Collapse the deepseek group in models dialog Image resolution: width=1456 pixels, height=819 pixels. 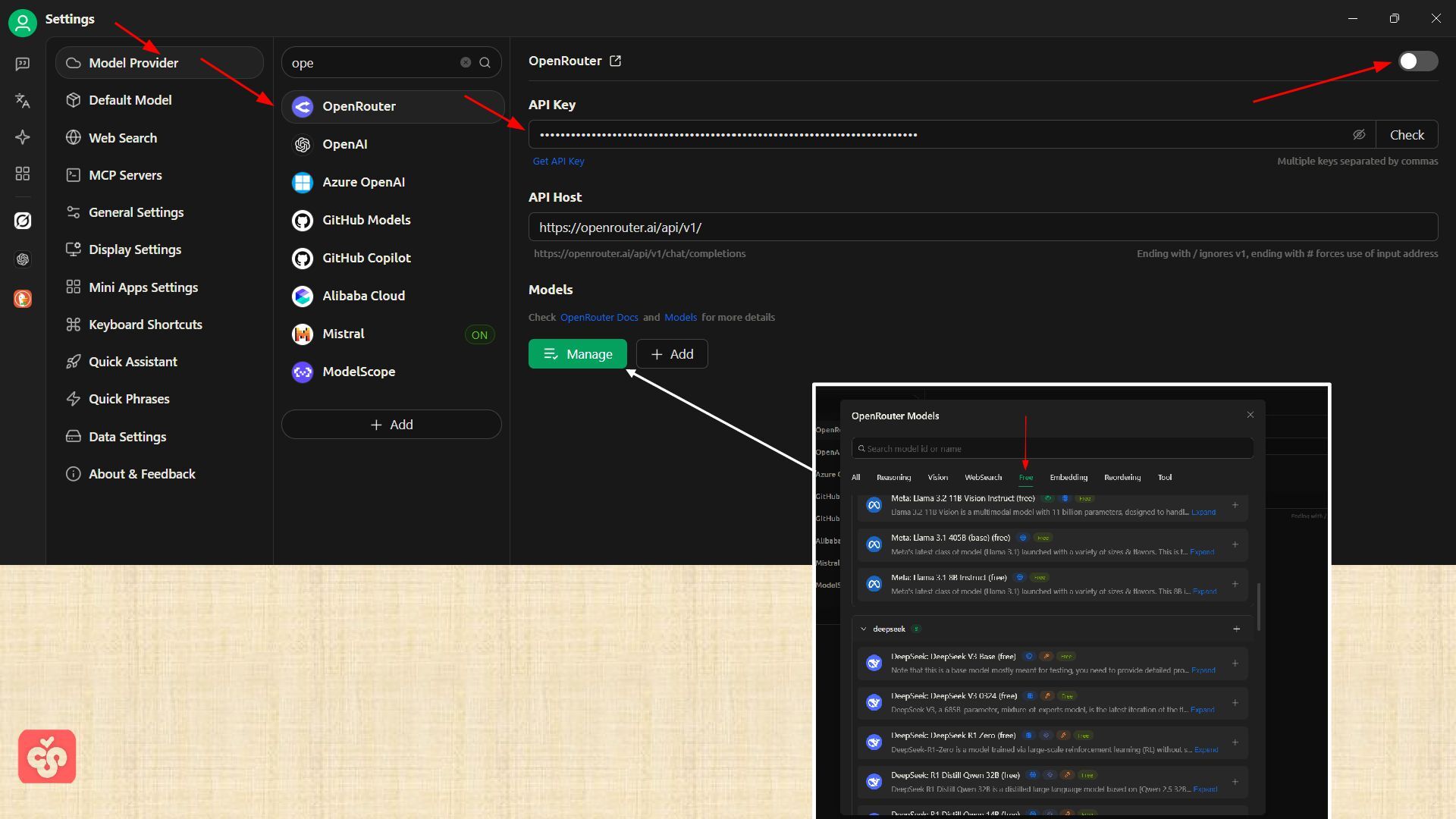coord(864,629)
